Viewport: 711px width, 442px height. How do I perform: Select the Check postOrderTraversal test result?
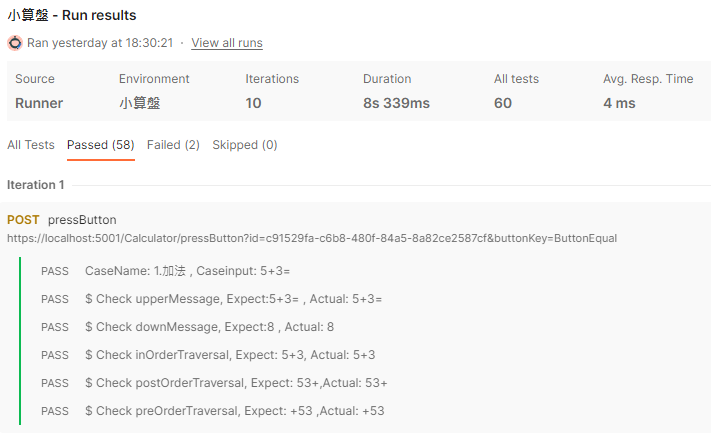[236, 383]
